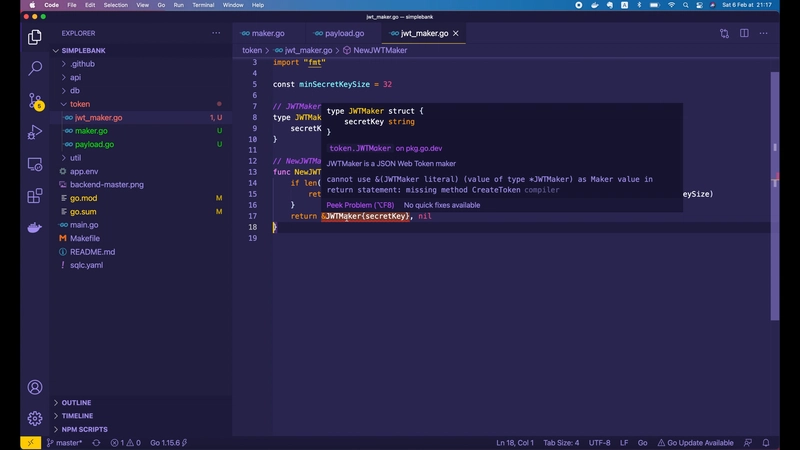This screenshot has width=800, height=450.
Task: Open the main.go file in explorer
Action: coord(84,225)
